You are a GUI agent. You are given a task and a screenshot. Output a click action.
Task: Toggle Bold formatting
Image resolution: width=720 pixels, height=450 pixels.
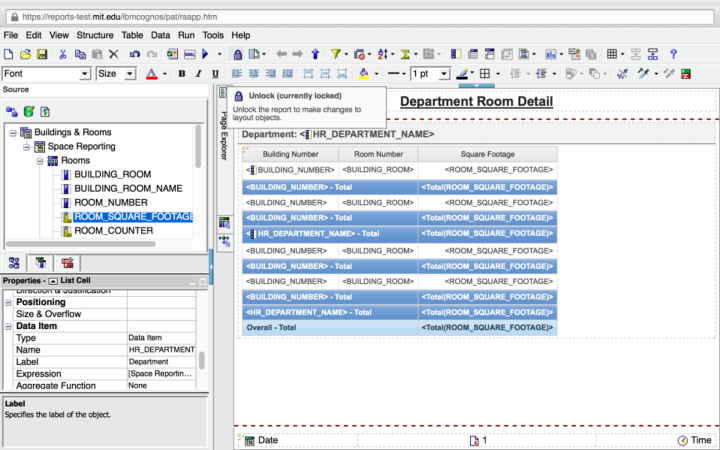[182, 74]
